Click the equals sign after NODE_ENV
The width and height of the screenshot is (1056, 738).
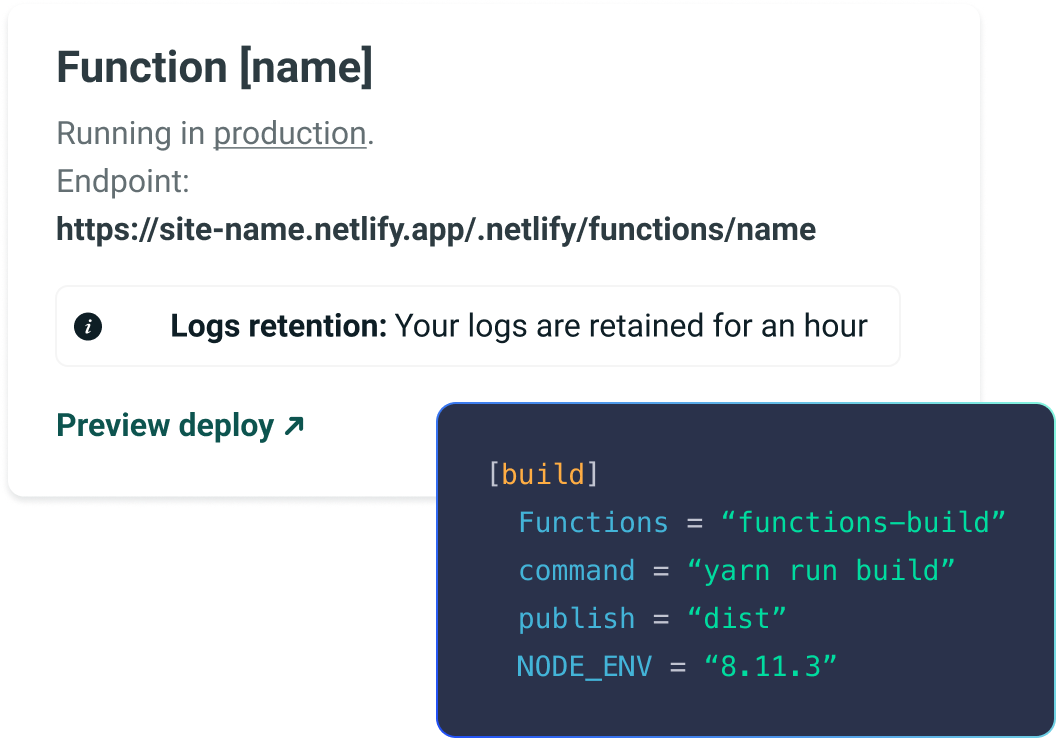pyautogui.click(x=678, y=666)
